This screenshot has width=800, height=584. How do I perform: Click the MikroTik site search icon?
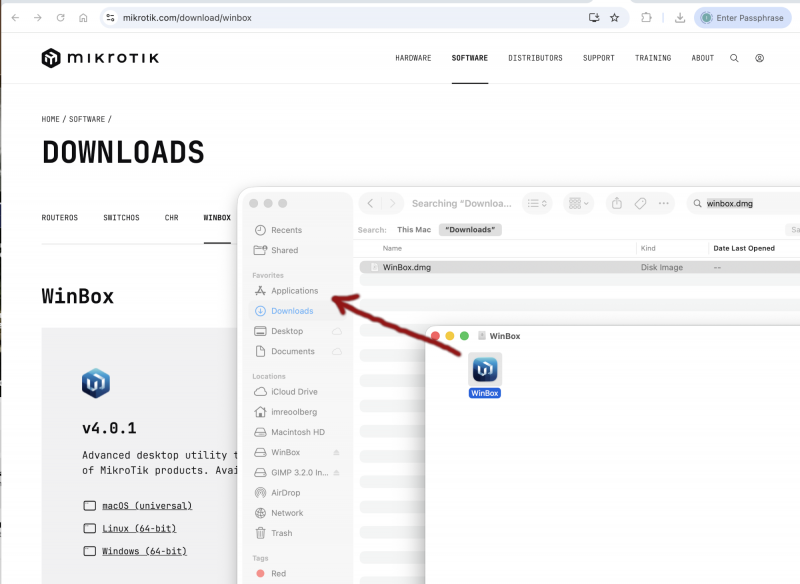[x=734, y=58]
